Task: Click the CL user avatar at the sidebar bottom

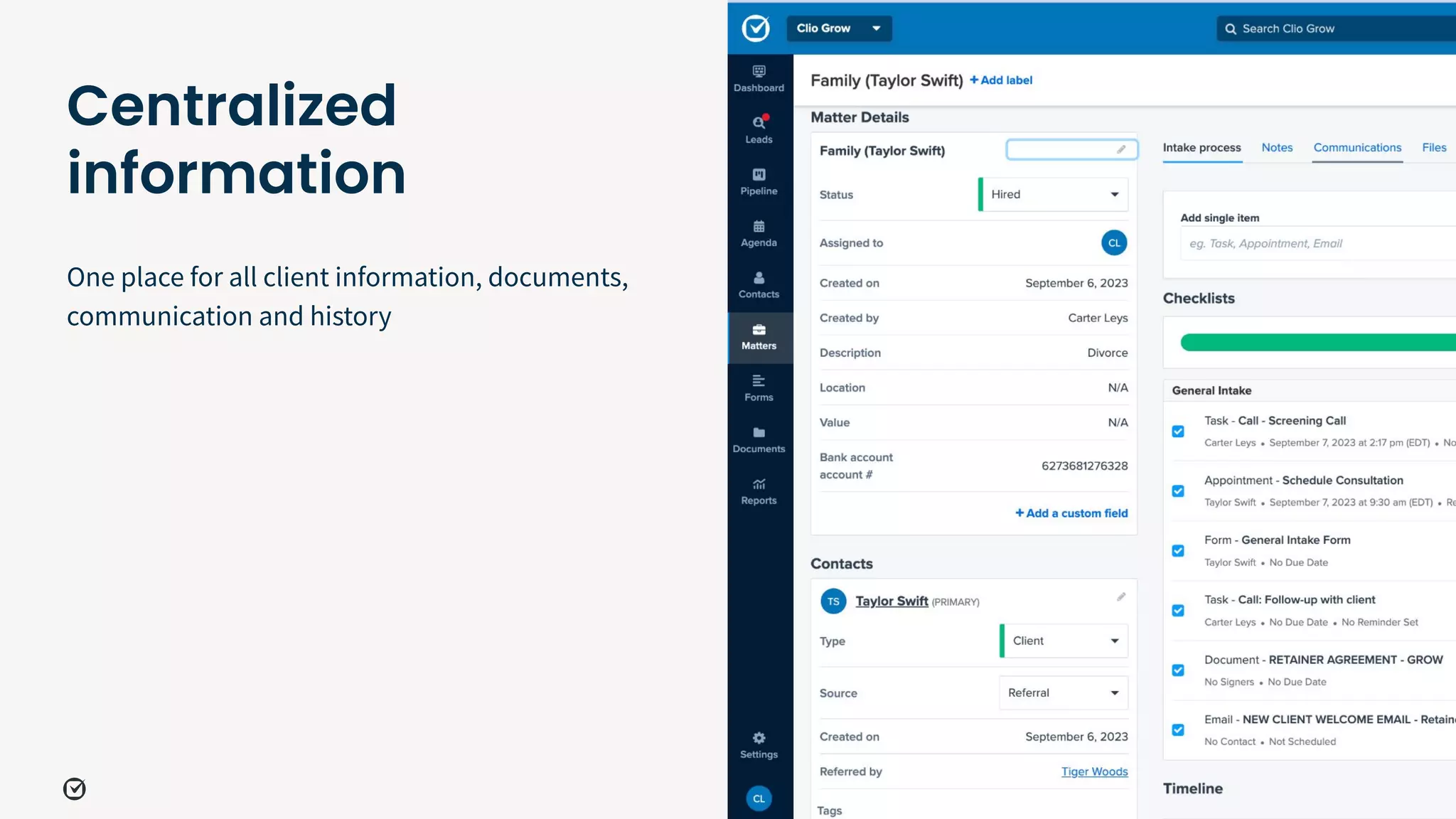Action: 759,798
